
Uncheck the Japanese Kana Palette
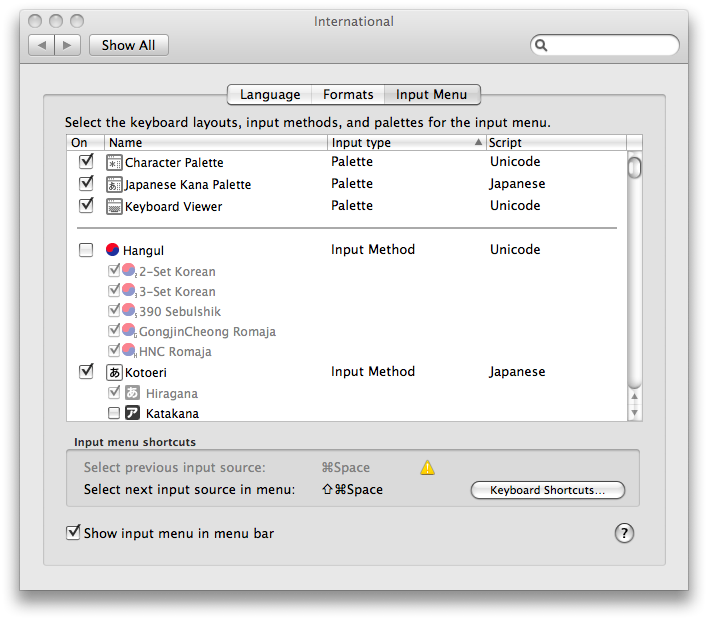[86, 183]
